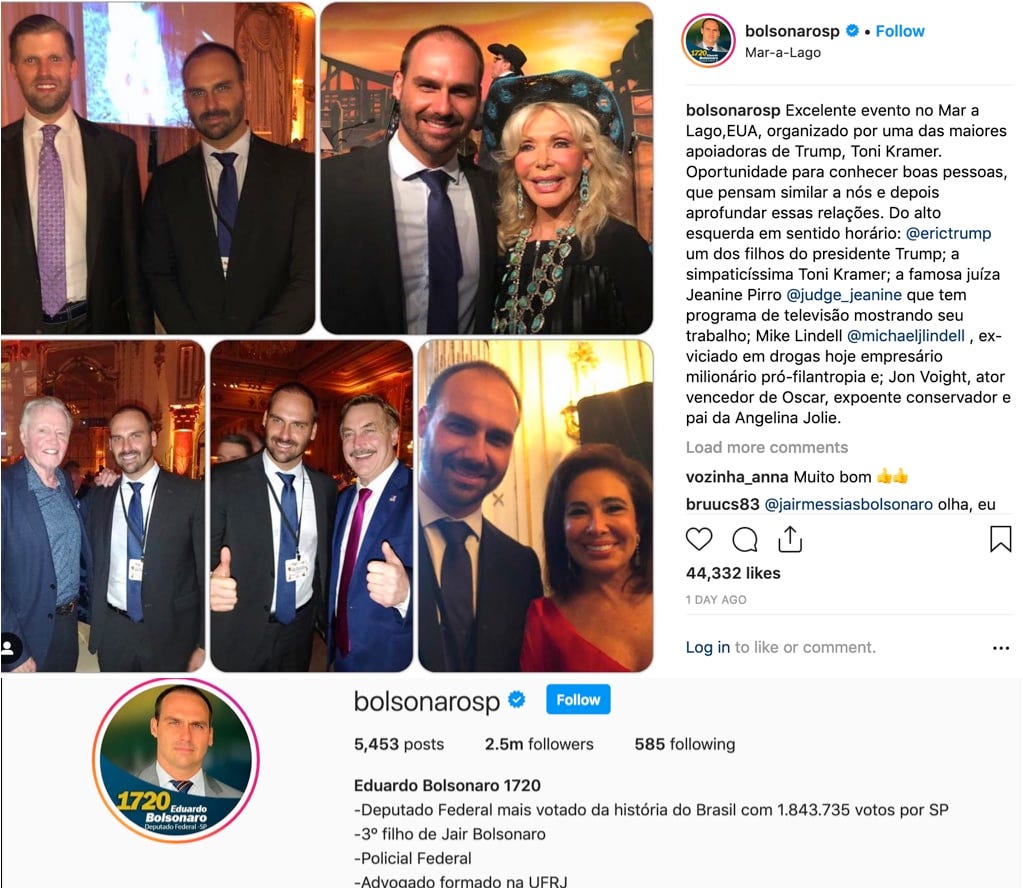Screen dimensions: 1023x889
Task: Open the @michaeljlindell mention link
Action: click(x=906, y=336)
